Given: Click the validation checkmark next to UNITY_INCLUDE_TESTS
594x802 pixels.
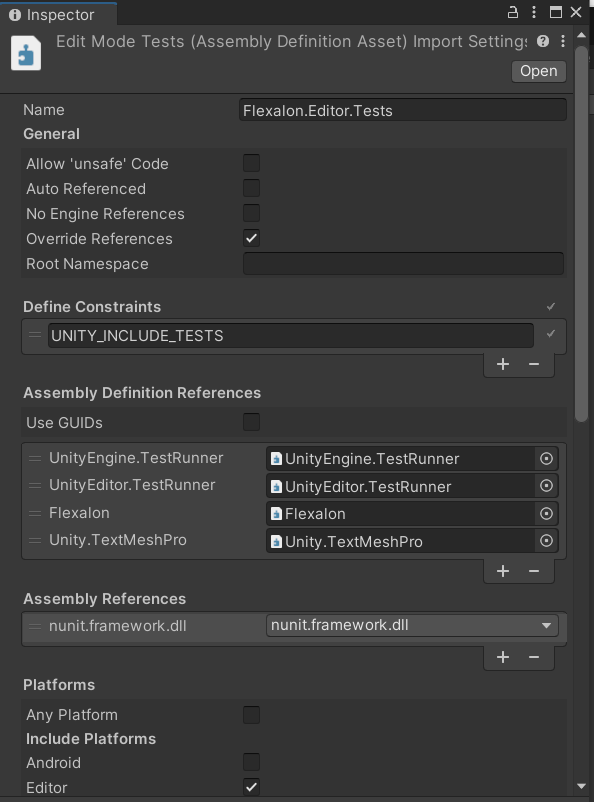Looking at the screenshot, I should pyautogui.click(x=549, y=335).
